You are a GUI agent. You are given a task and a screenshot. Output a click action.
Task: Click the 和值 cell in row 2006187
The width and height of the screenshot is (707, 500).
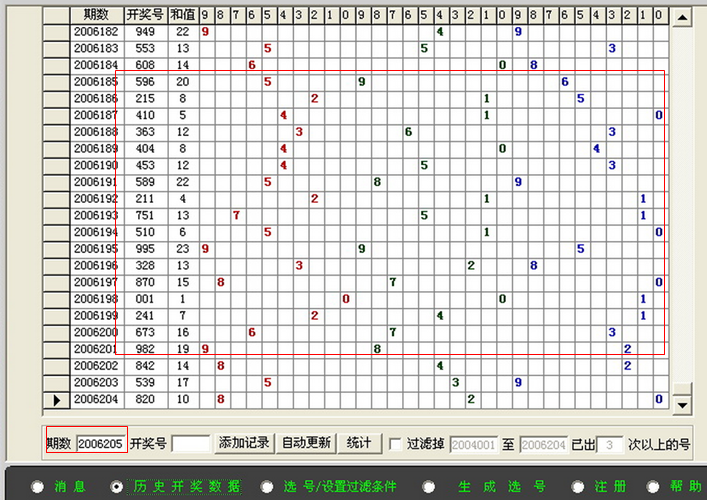coord(183,115)
